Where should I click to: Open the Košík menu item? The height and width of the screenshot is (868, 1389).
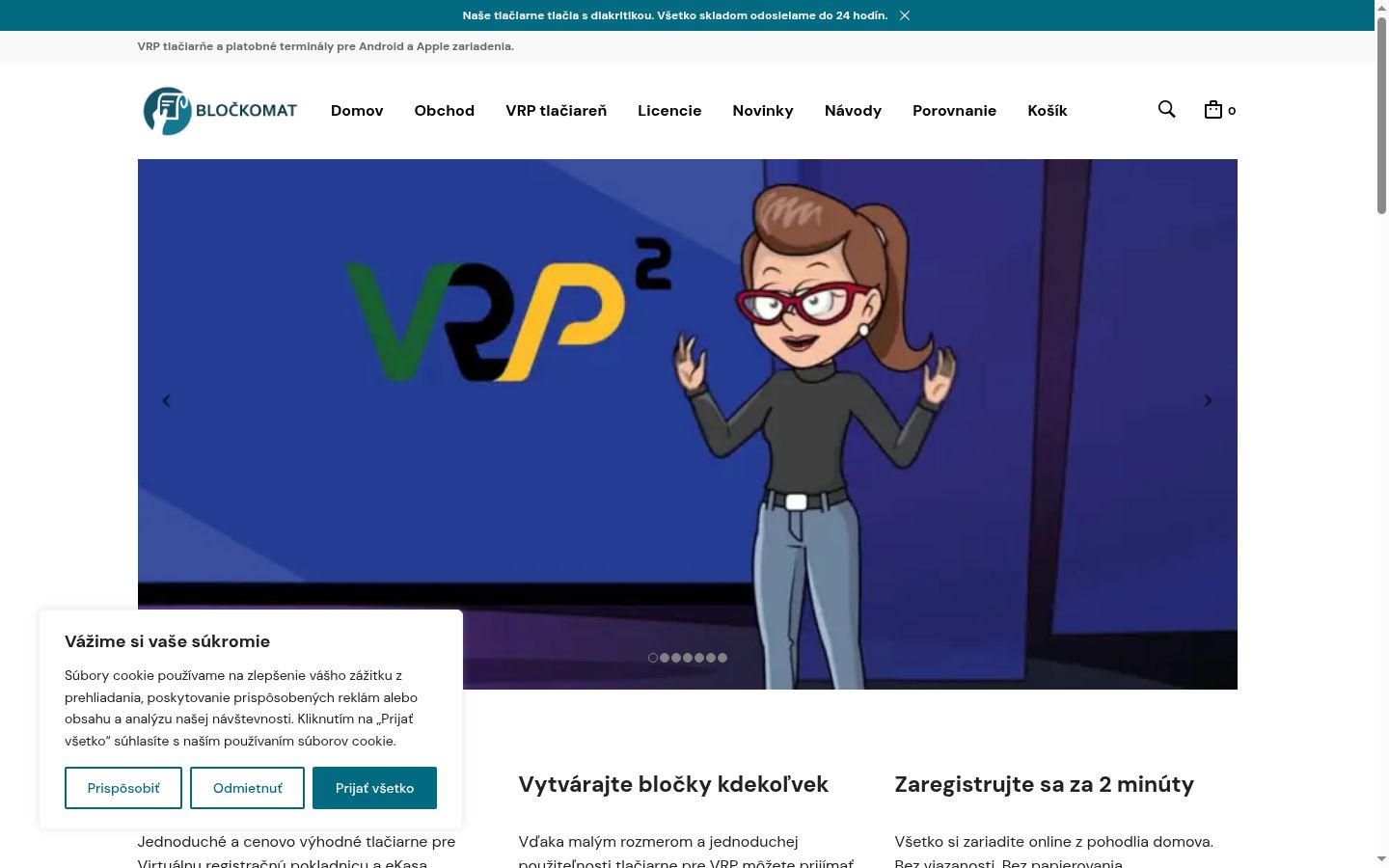tap(1048, 111)
